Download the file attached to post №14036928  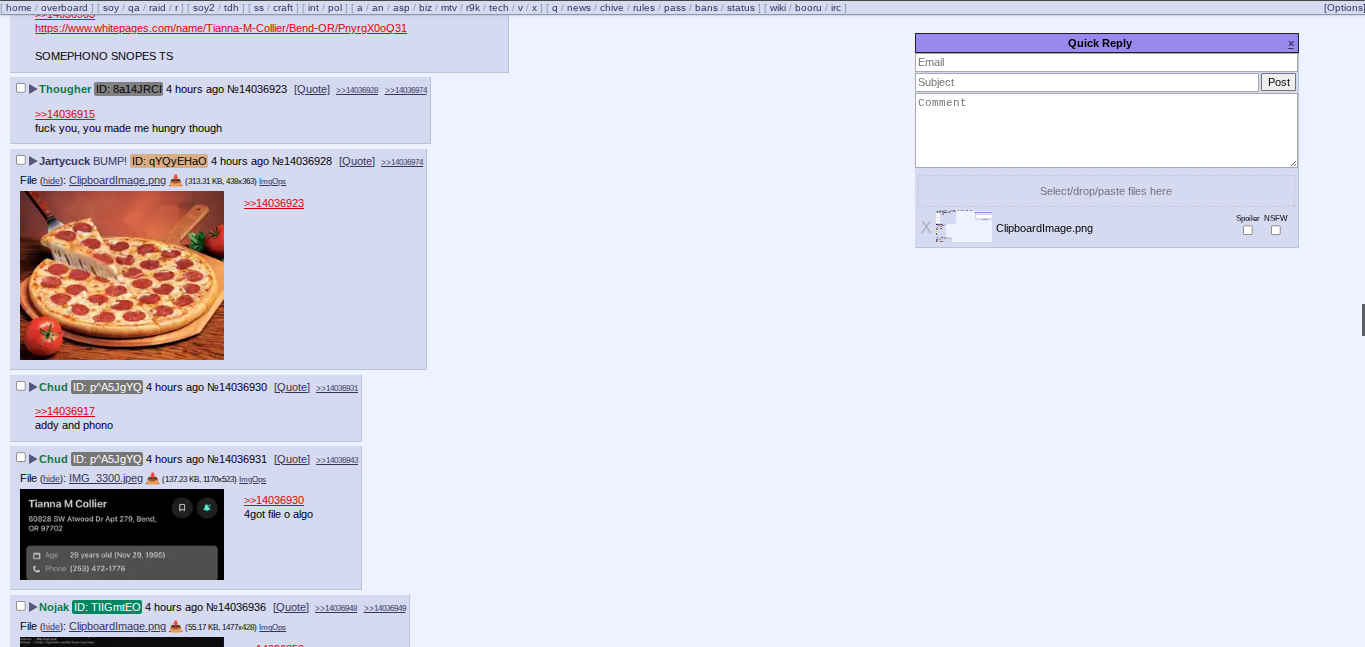click(175, 181)
